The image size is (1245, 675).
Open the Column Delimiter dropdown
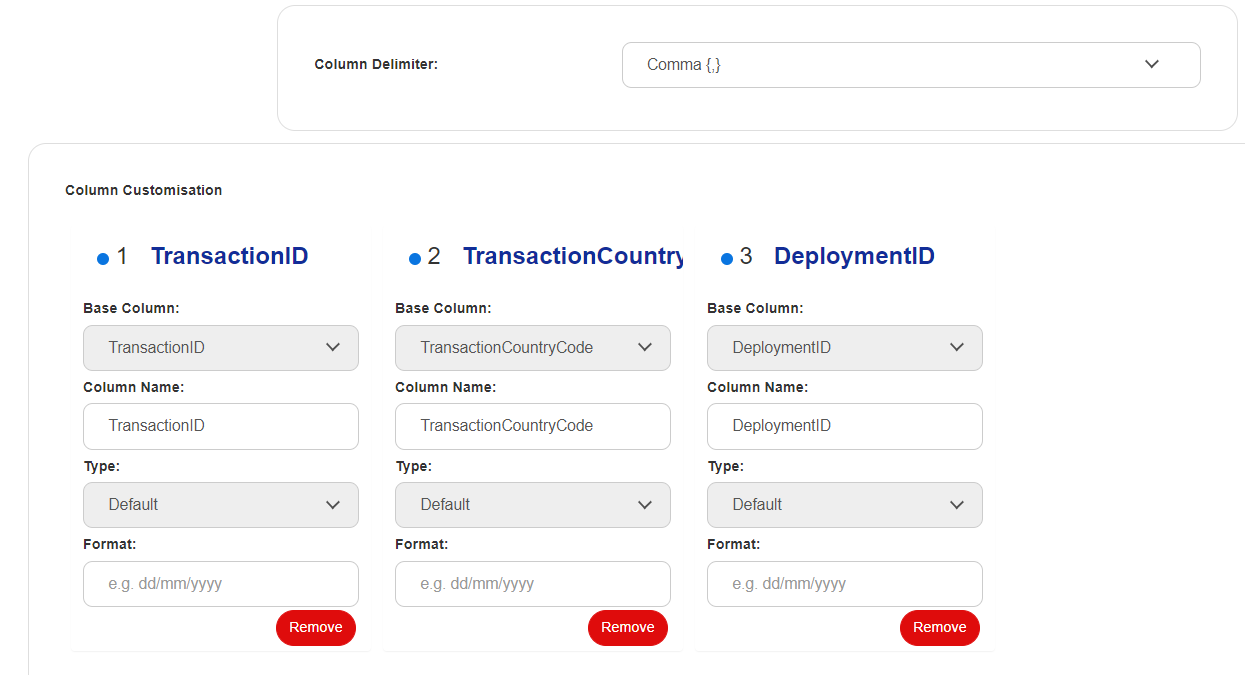[x=911, y=65]
